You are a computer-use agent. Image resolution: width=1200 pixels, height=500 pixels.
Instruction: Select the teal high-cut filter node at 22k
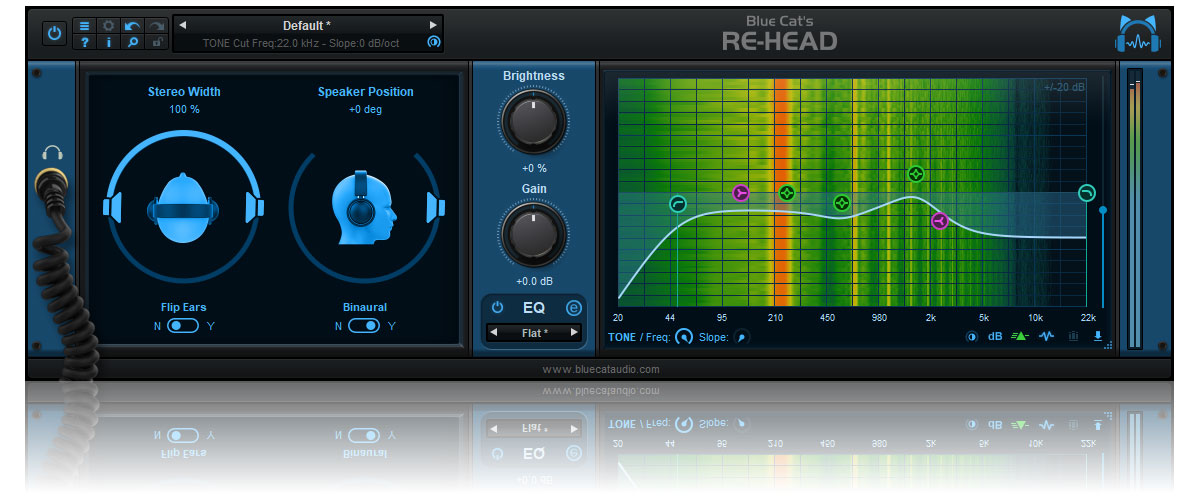1086,193
